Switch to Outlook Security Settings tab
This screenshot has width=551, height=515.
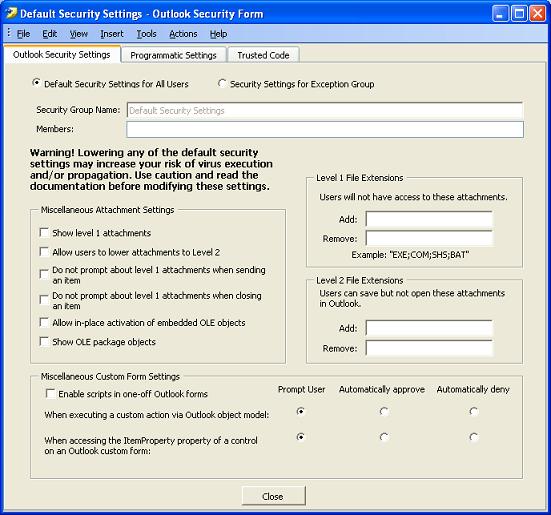[x=62, y=54]
